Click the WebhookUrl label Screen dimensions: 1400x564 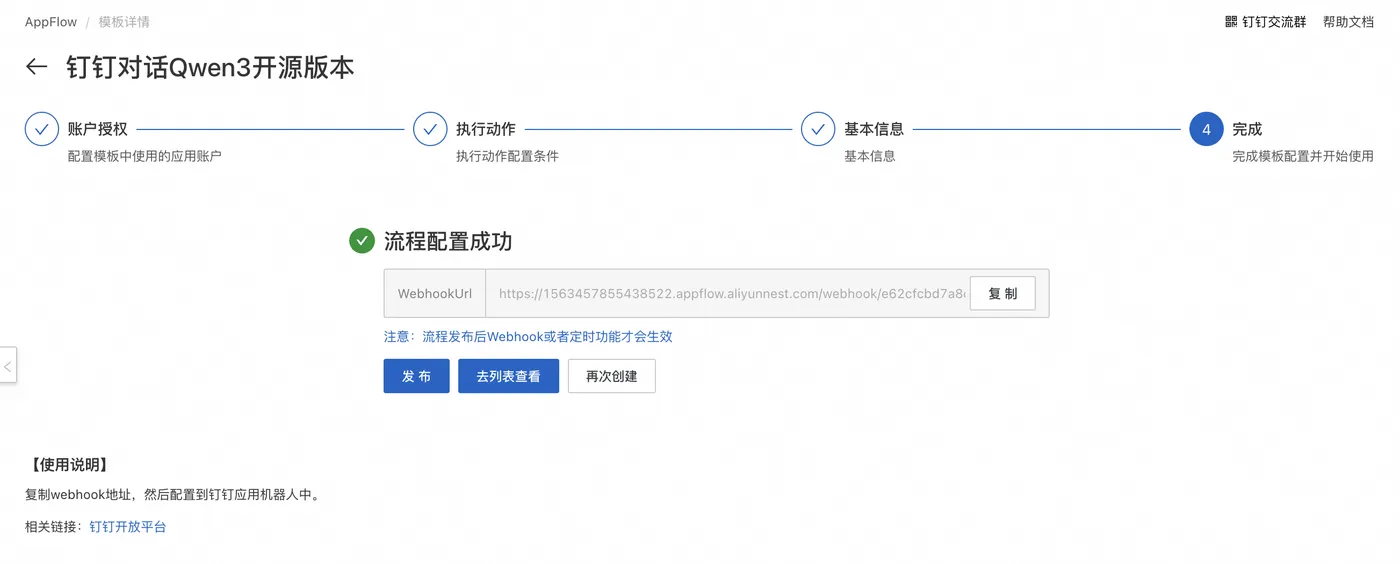435,293
